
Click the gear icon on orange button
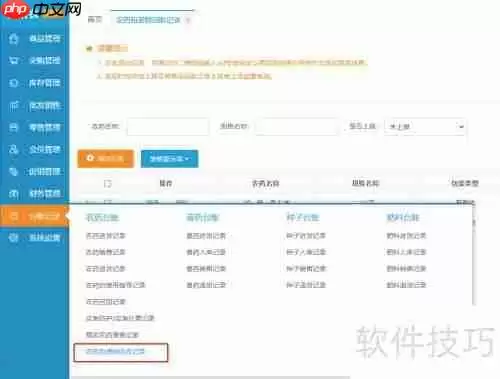coord(90,158)
